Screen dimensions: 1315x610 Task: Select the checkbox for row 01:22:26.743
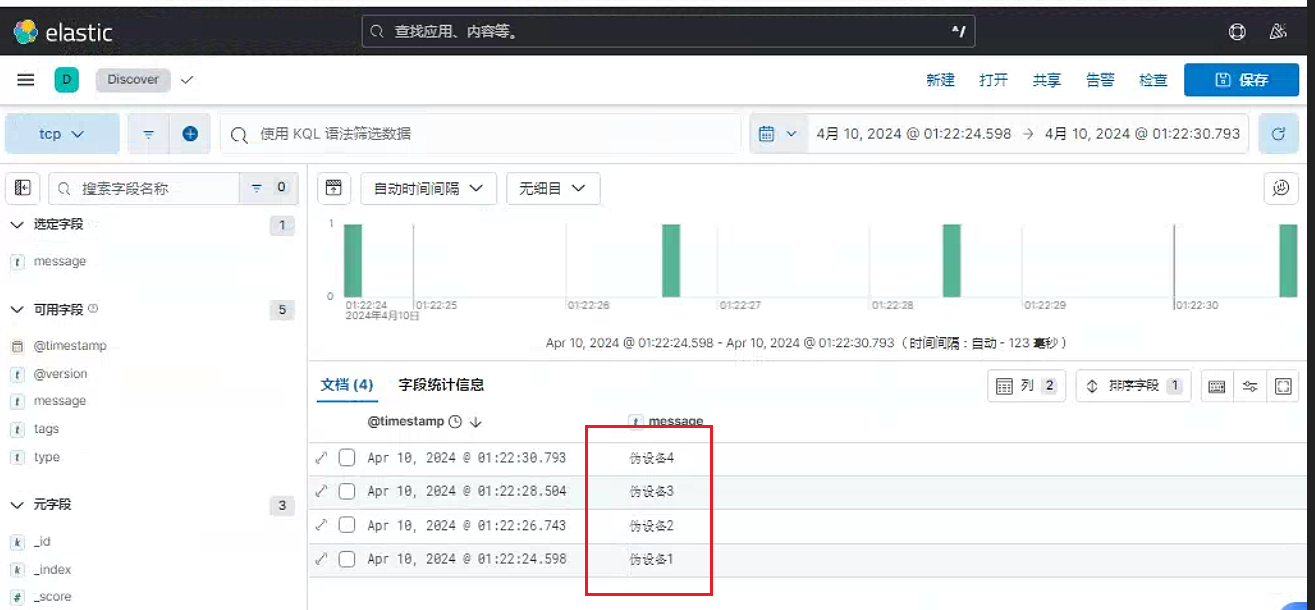click(x=347, y=525)
